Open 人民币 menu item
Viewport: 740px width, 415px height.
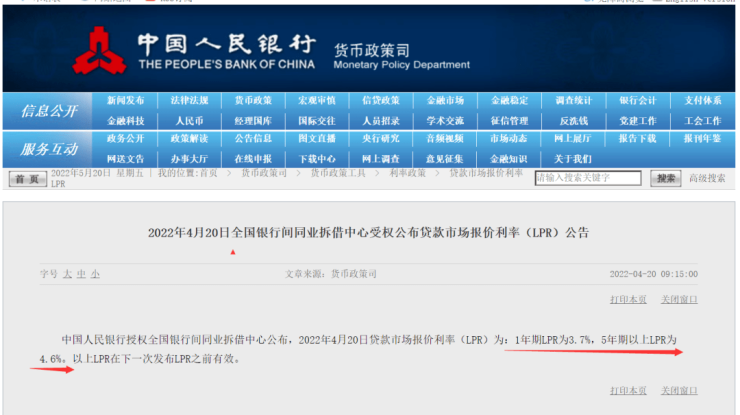tap(189, 121)
